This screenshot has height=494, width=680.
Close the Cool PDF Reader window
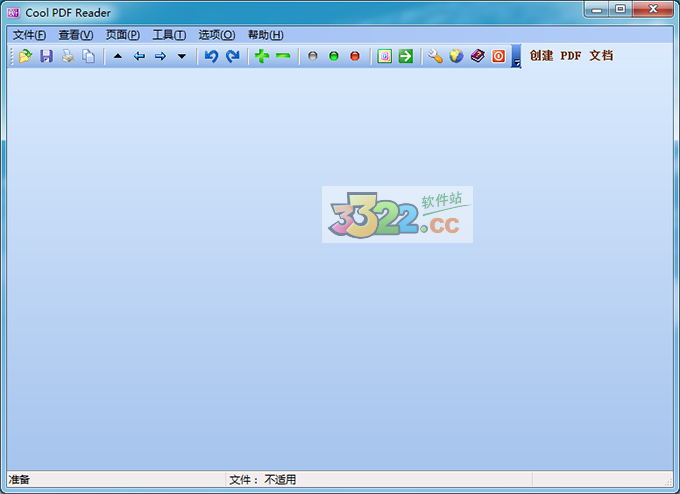(x=653, y=9)
